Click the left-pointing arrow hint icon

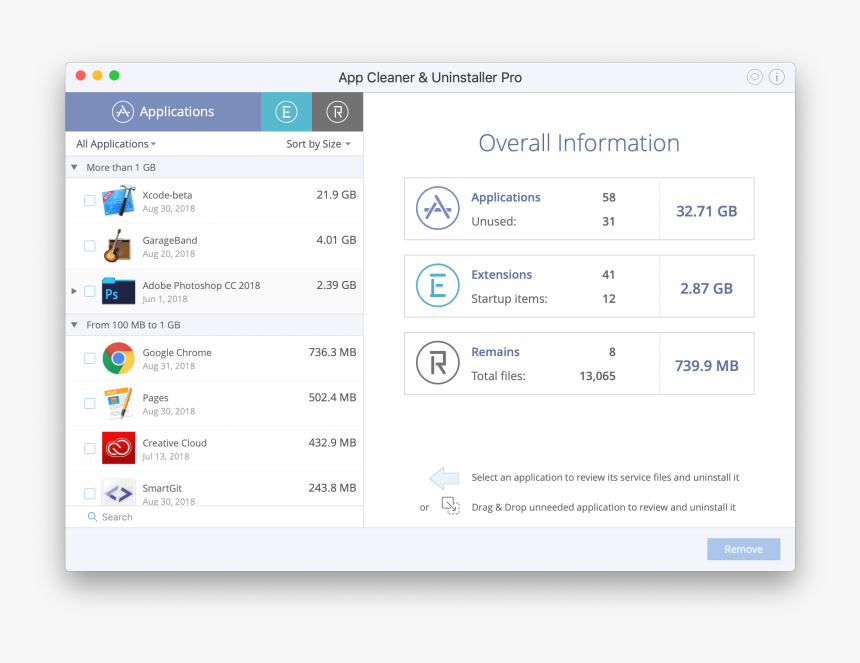[444, 478]
